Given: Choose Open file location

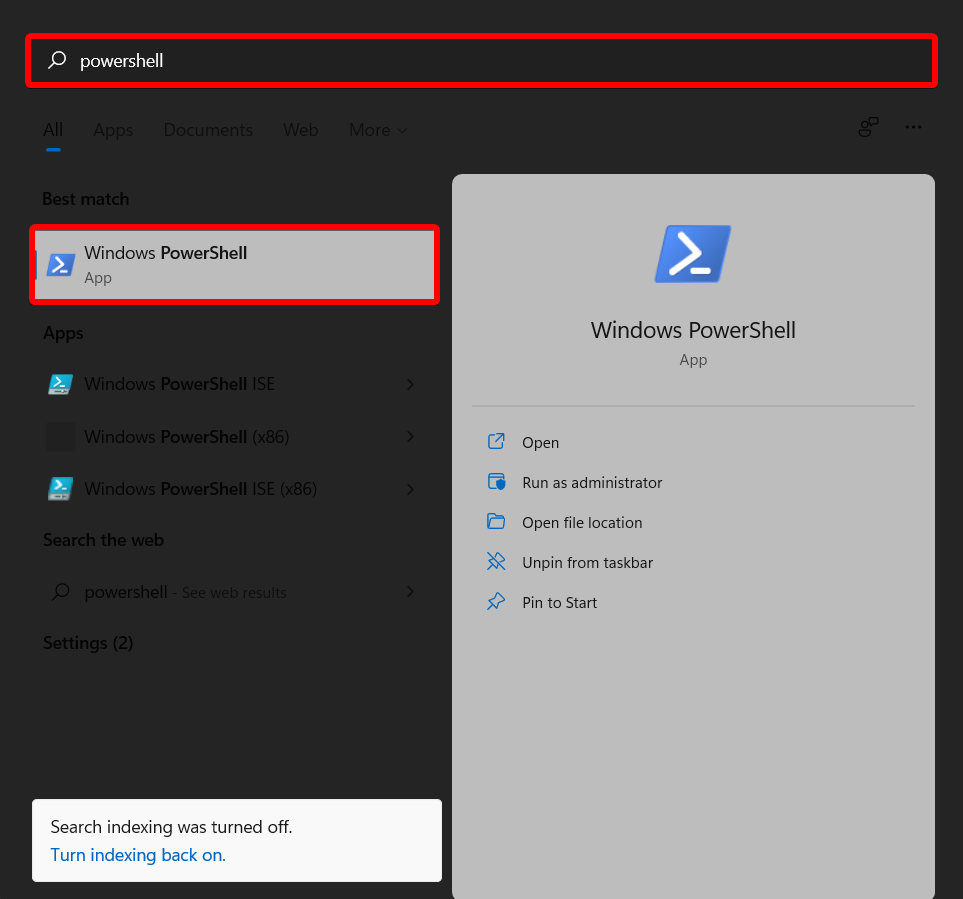Looking at the screenshot, I should coord(582,523).
